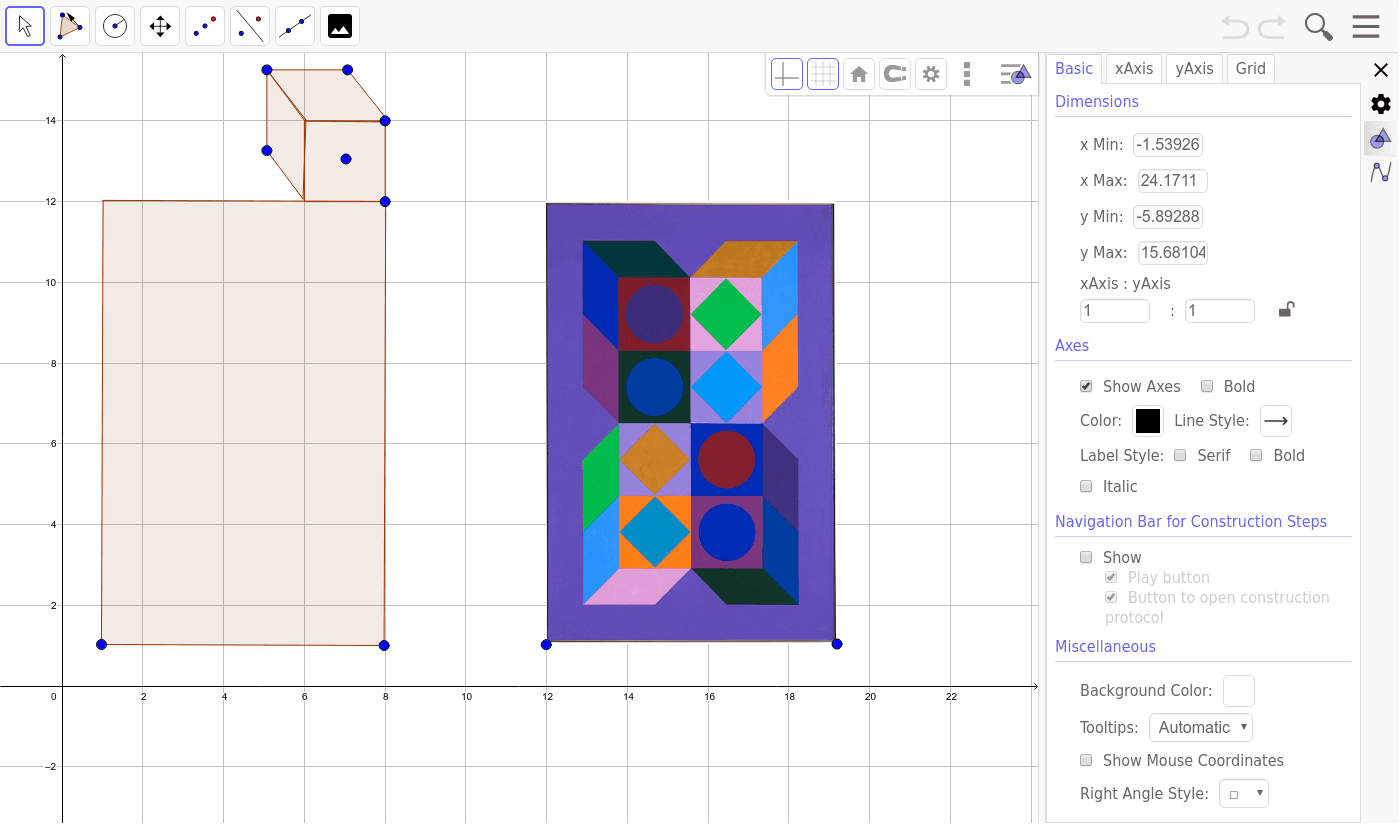This screenshot has height=825, width=1400.
Task: Click the Navigation Bar for Construction Steps heading
Action: (x=1191, y=521)
